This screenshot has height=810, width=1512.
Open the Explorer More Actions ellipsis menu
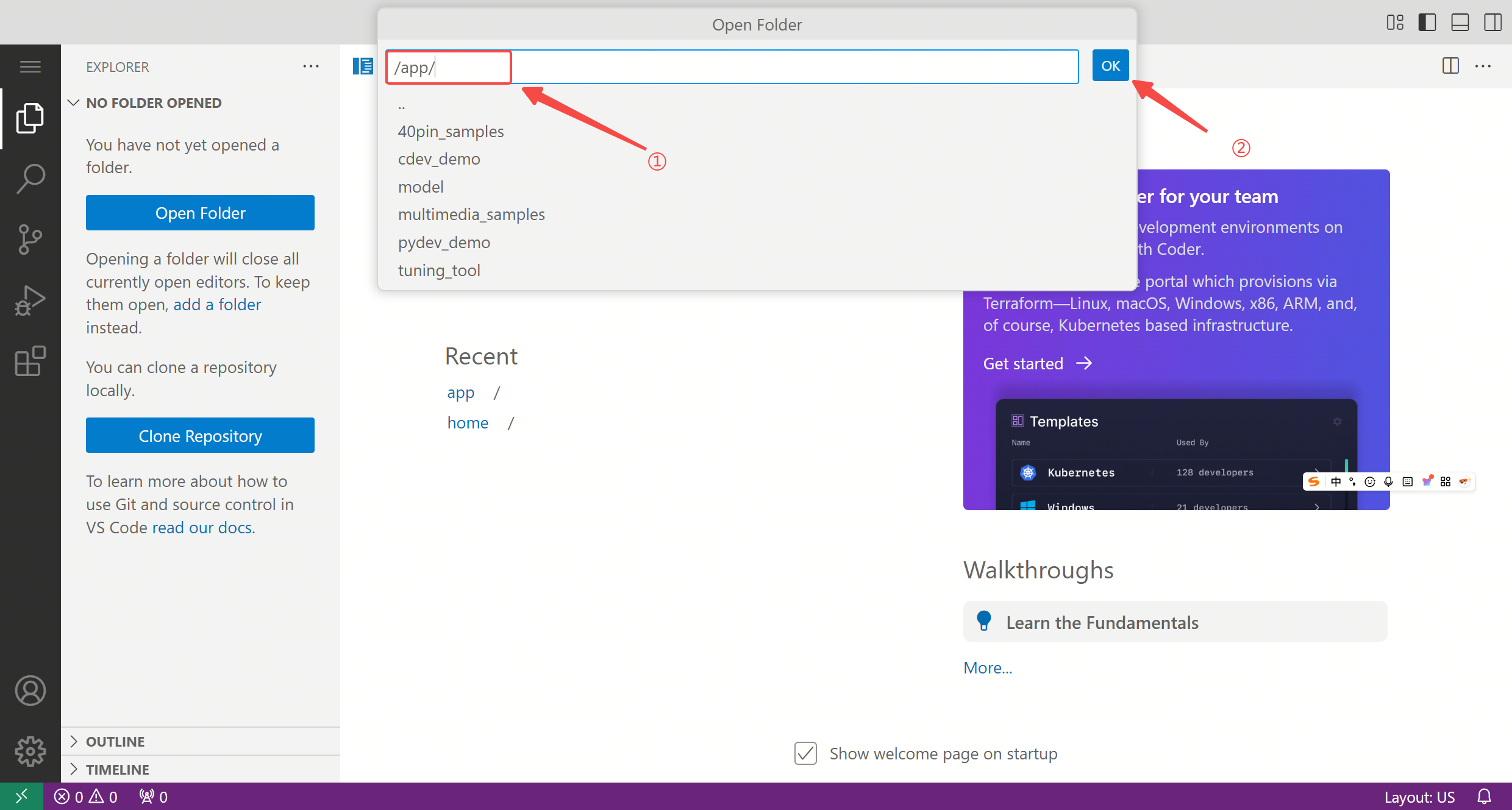point(312,66)
